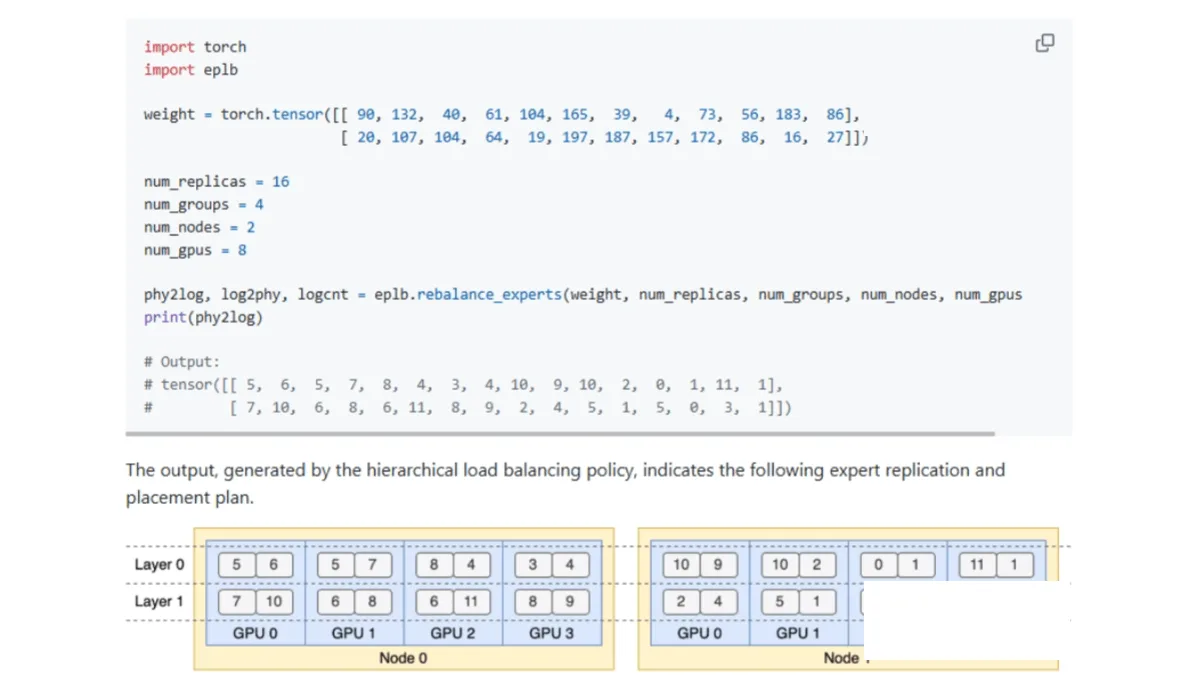Click the "import eplb" code line

(191, 70)
